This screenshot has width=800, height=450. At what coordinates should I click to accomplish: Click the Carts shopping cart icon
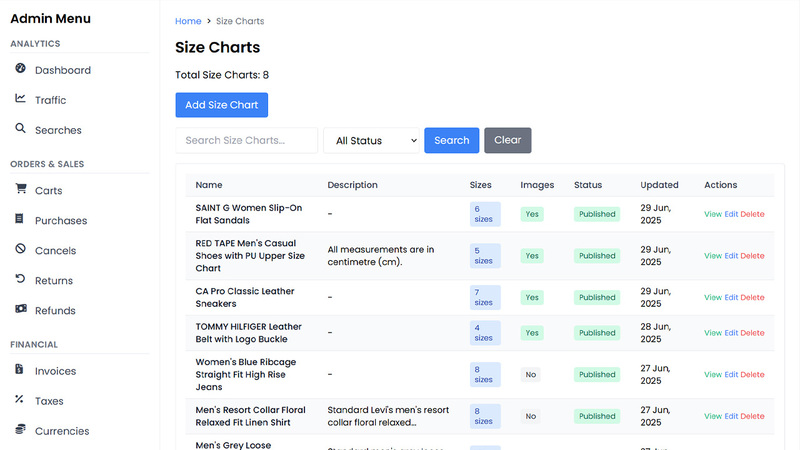pyautogui.click(x=20, y=189)
